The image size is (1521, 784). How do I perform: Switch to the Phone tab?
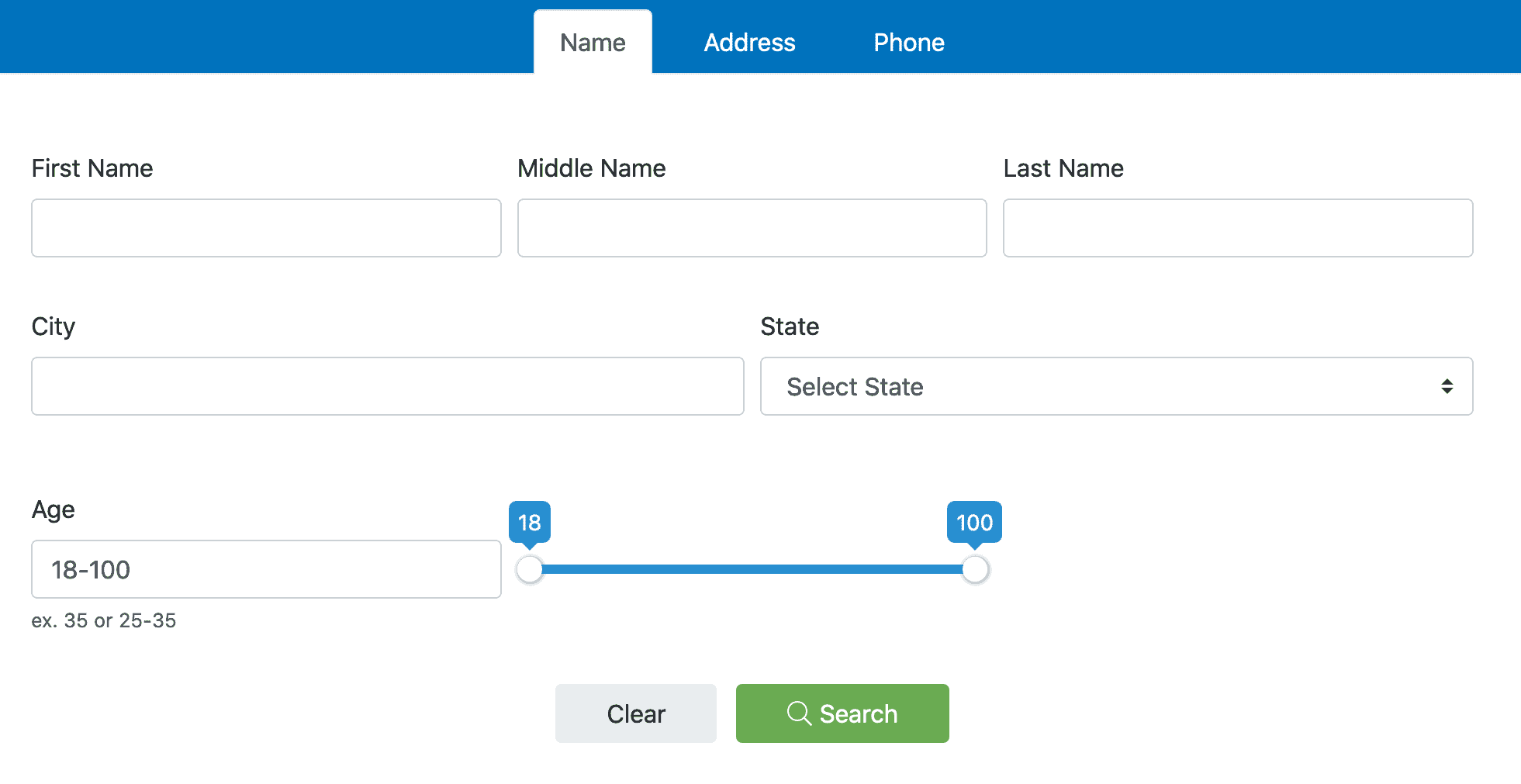(909, 42)
